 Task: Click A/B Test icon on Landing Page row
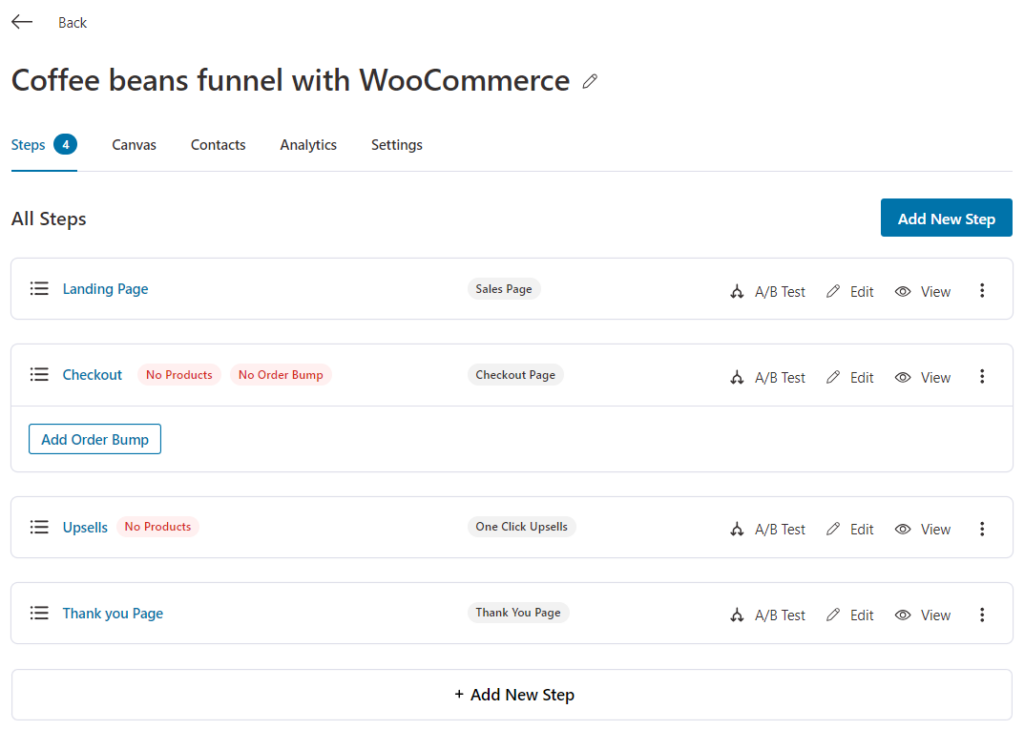(x=737, y=291)
